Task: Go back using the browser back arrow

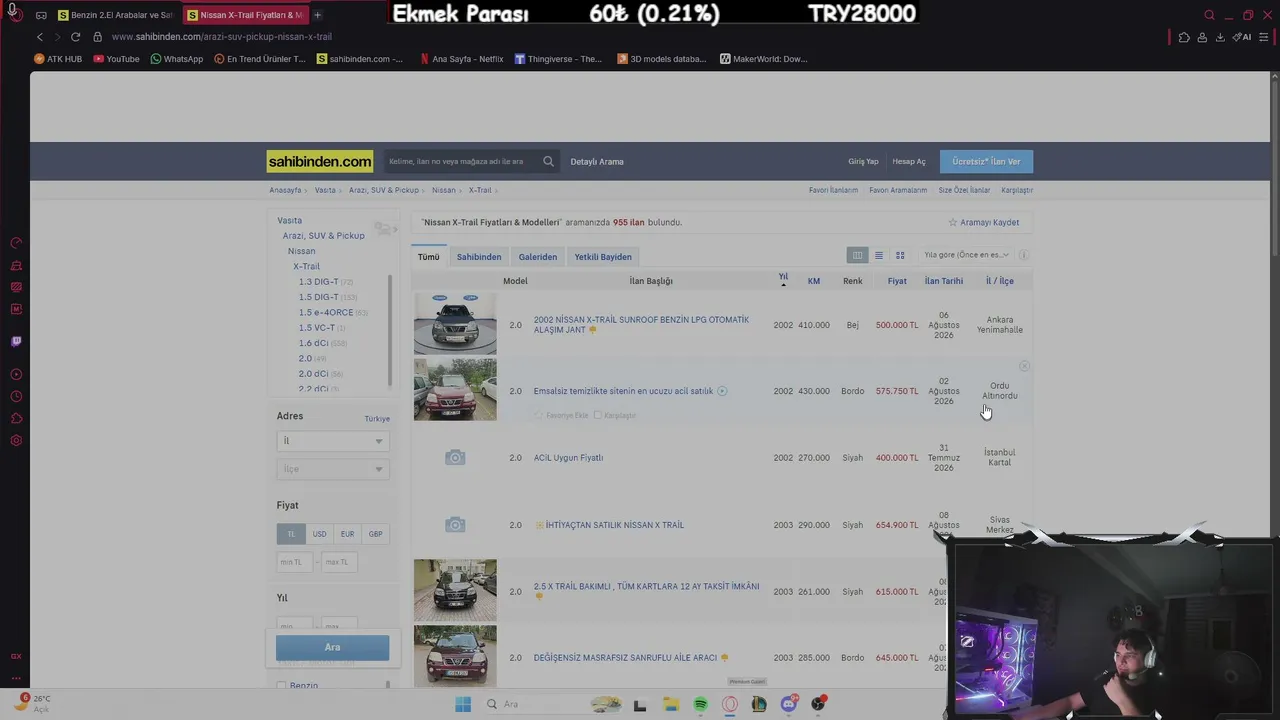Action: click(x=40, y=37)
